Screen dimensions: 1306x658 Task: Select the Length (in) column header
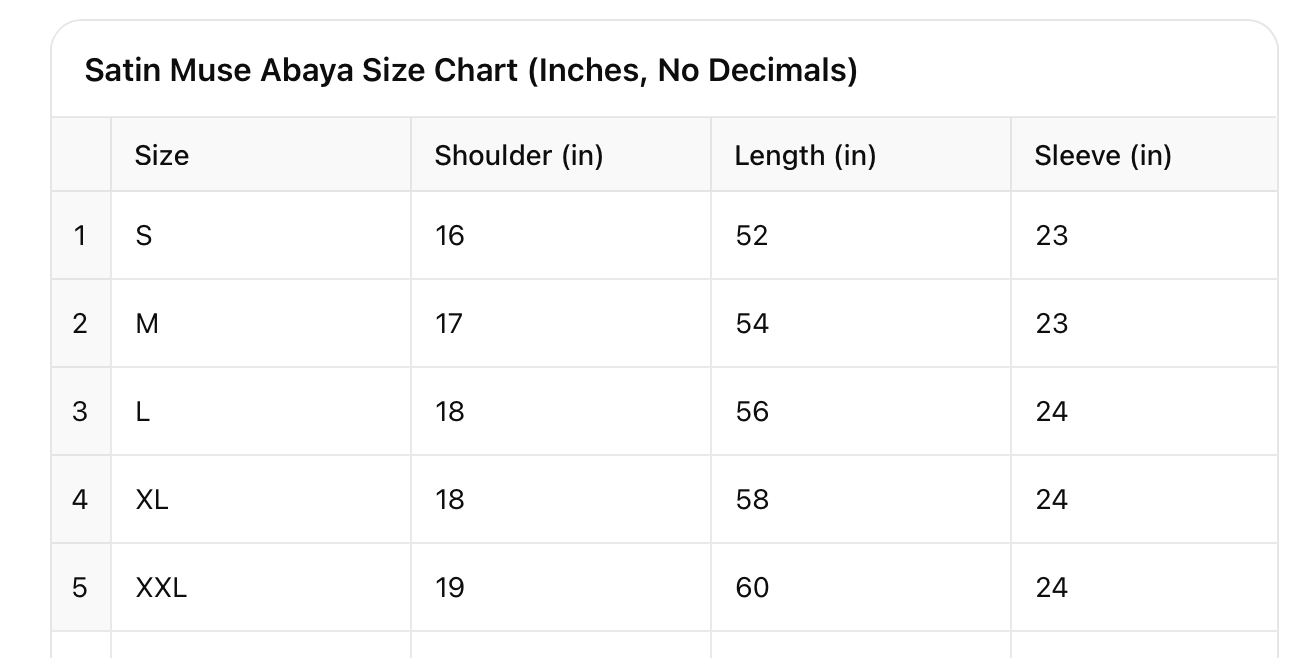click(804, 155)
